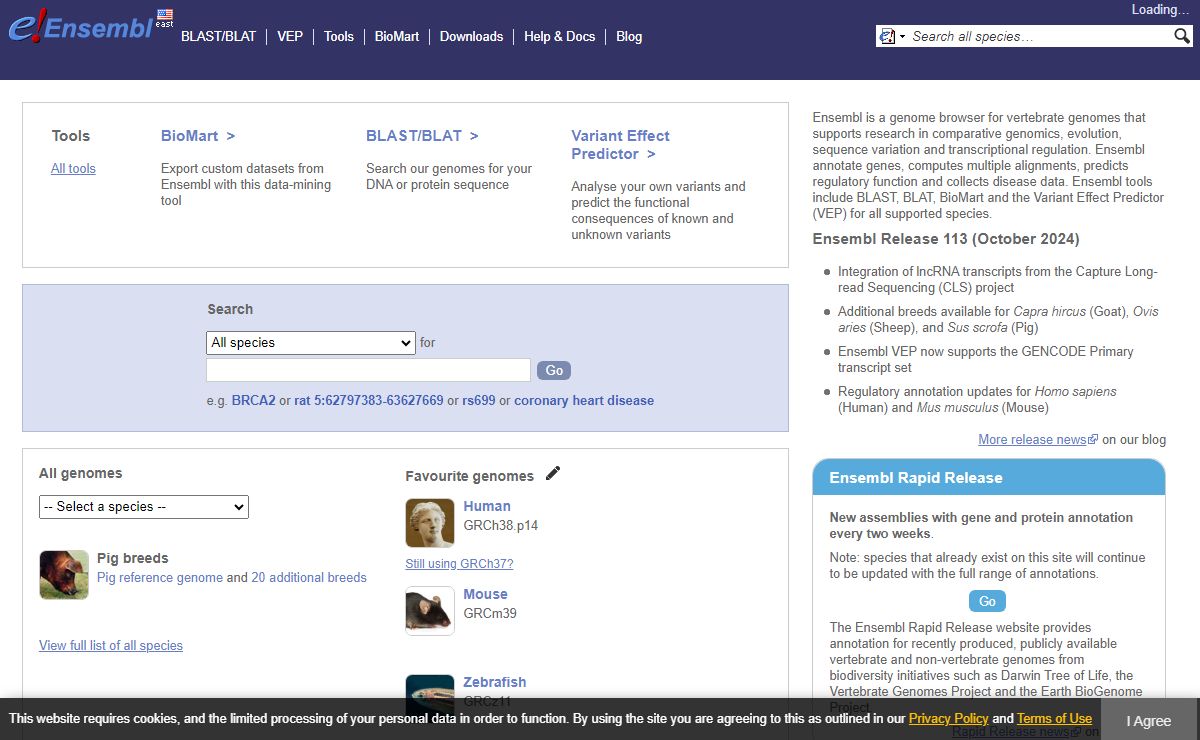Open the Pig reference genome link
1200x740 pixels.
pyautogui.click(x=160, y=578)
